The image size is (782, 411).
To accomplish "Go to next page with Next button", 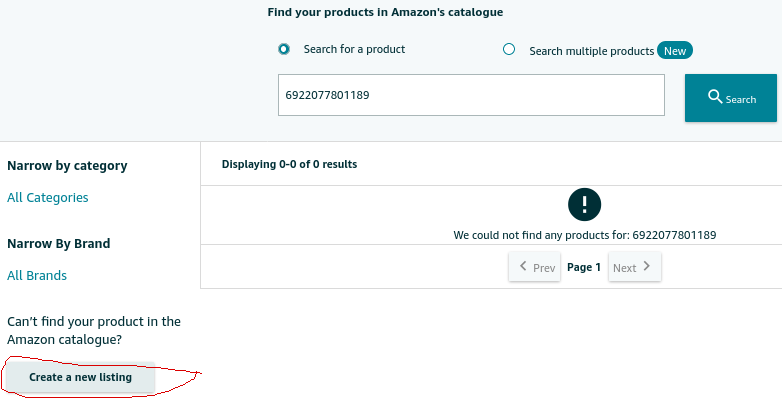I will 635,267.
